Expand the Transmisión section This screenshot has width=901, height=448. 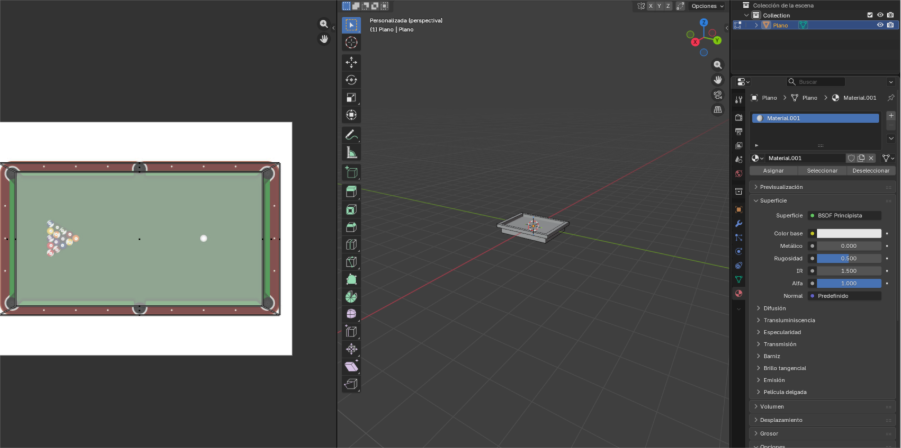(x=780, y=344)
